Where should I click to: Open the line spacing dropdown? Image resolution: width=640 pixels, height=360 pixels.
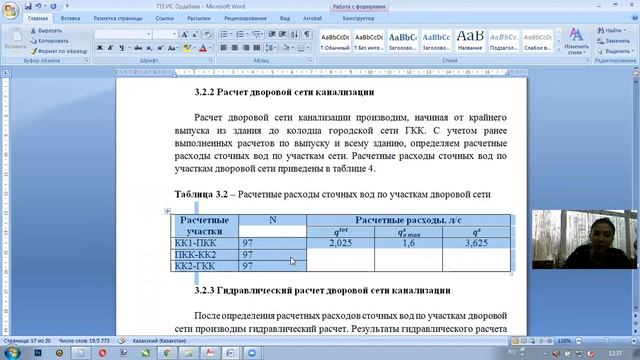270,48
